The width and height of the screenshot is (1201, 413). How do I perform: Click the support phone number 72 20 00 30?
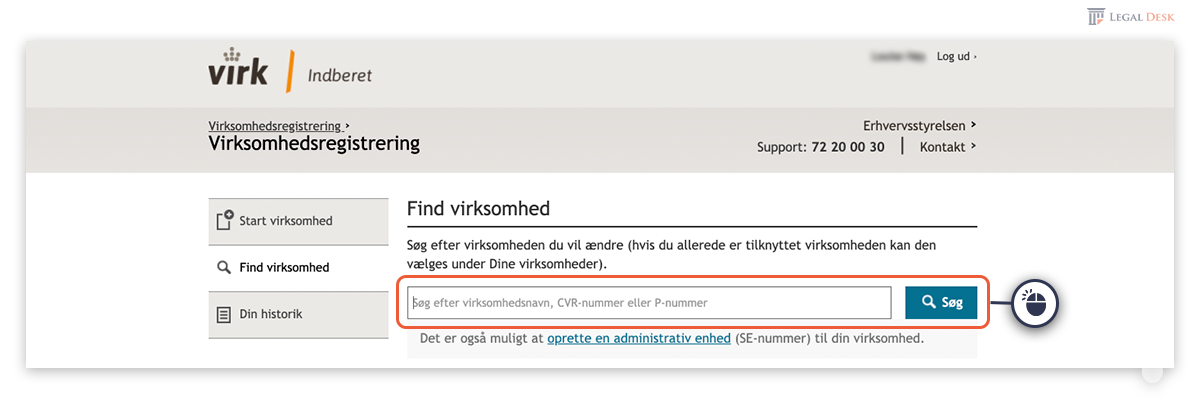847,146
